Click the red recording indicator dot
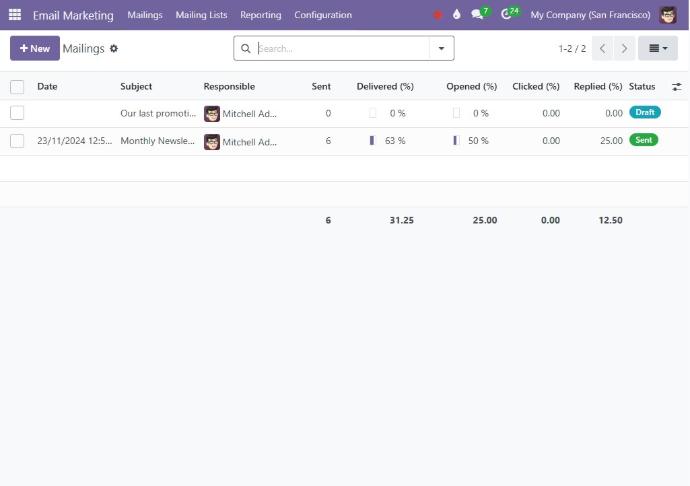 (x=438, y=15)
